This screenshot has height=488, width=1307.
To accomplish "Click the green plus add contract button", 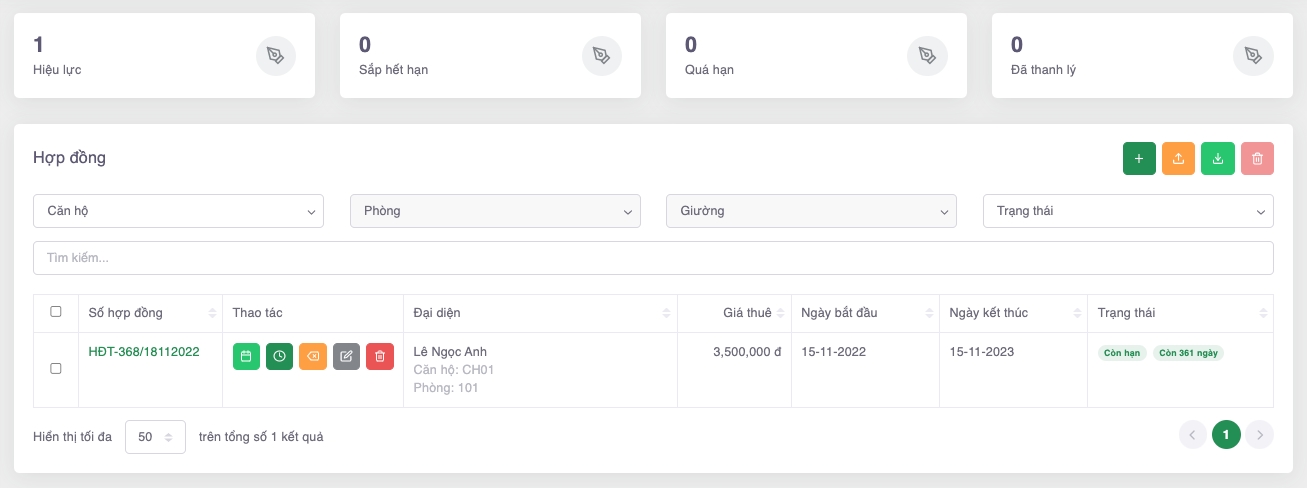I will (1139, 159).
